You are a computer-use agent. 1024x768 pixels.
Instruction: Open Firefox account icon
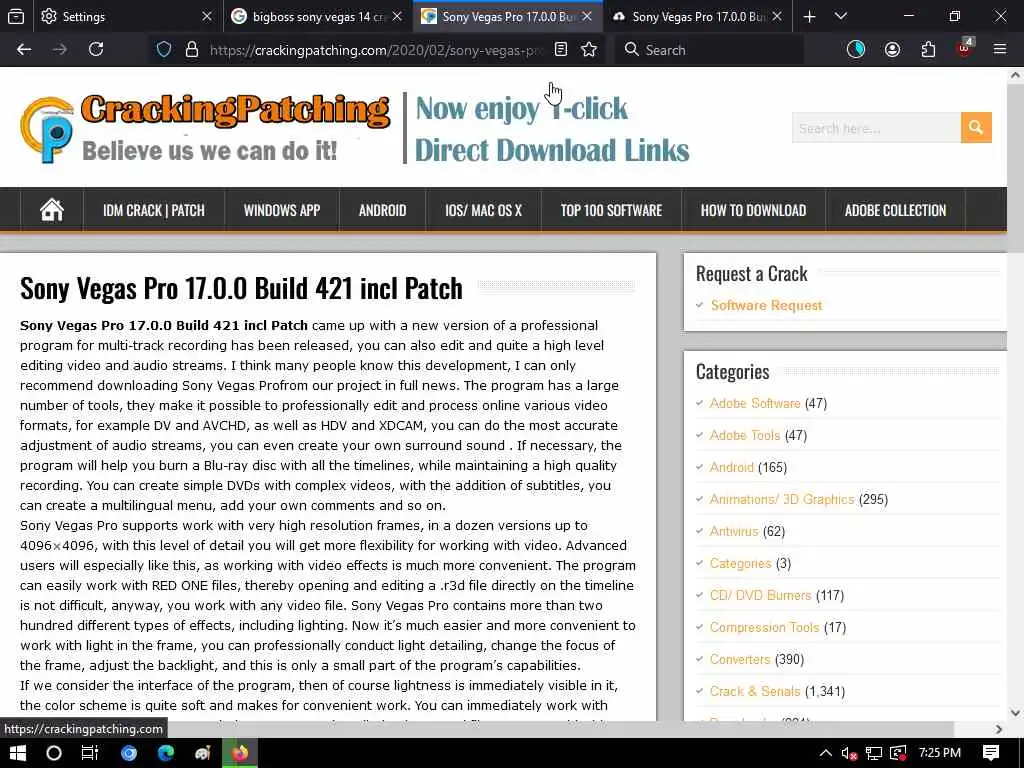pos(892,50)
